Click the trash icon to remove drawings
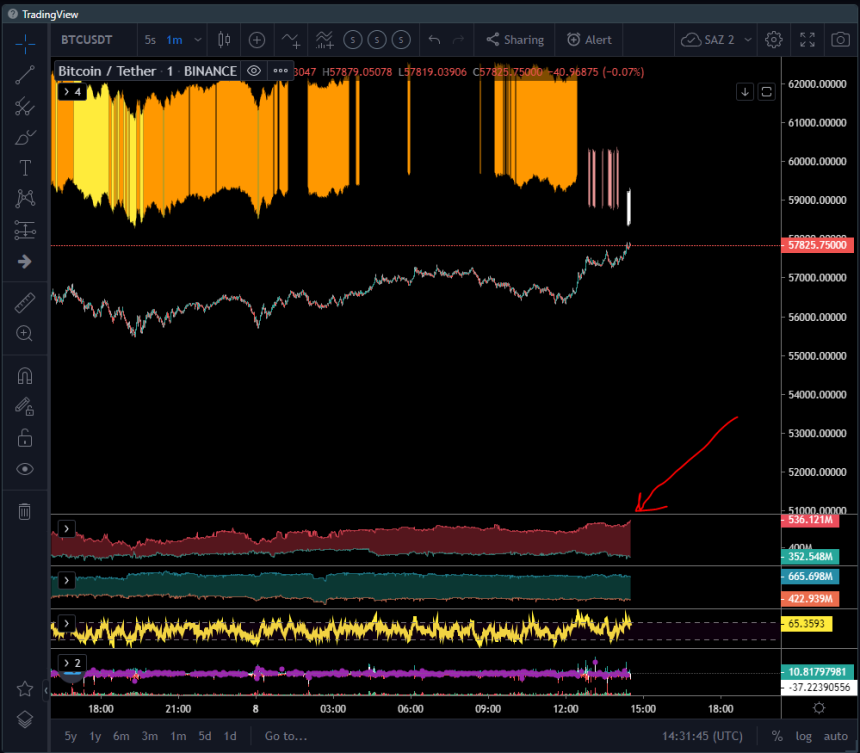The height and width of the screenshot is (753, 860). pyautogui.click(x=24, y=511)
